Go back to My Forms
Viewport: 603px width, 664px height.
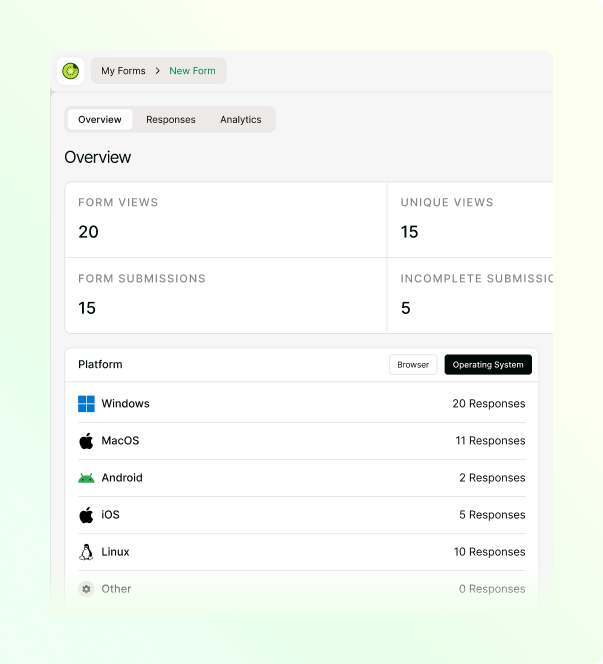pos(123,71)
